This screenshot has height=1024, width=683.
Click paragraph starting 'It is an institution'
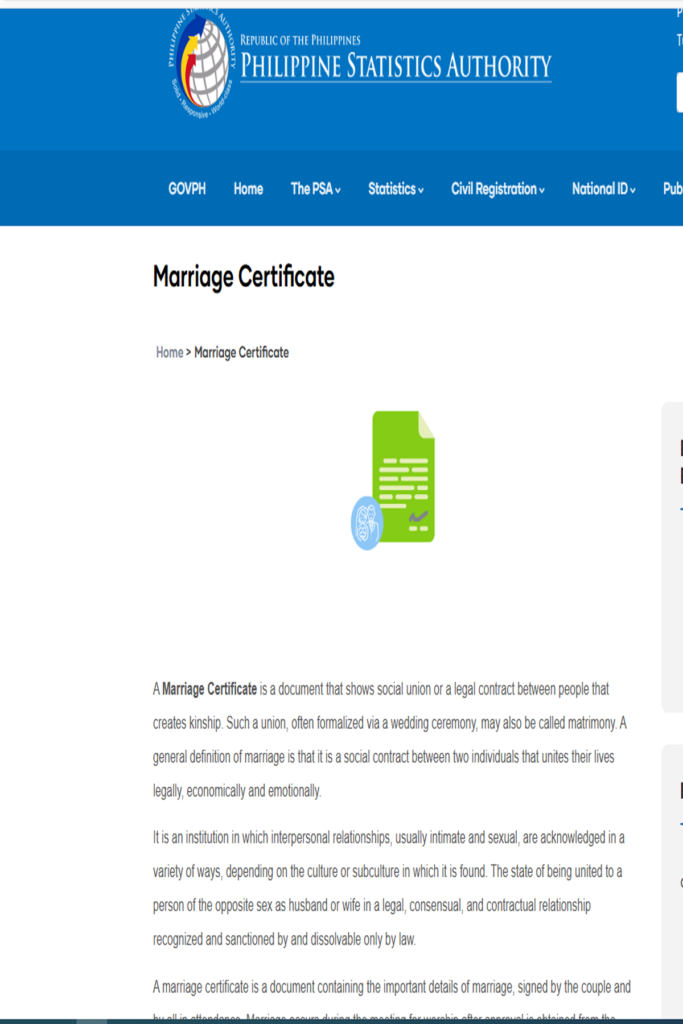click(389, 888)
